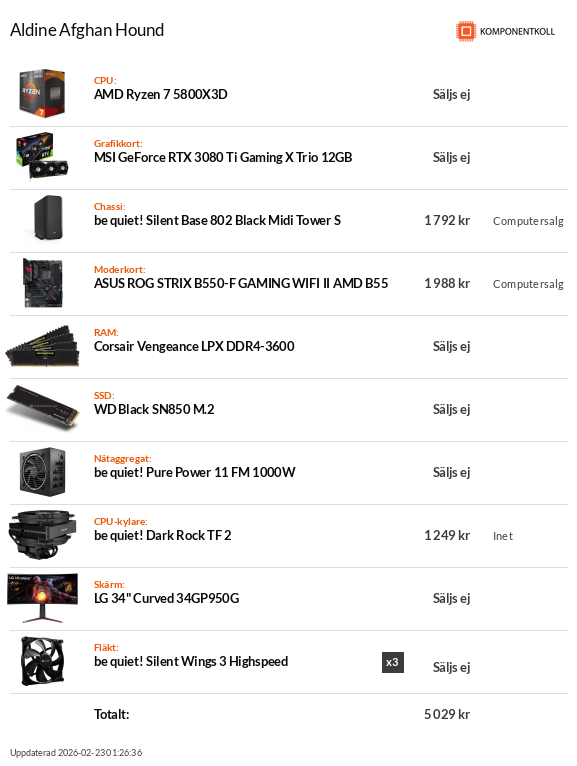This screenshot has width=577, height=766.
Task: Click the KOMPONENTKOLL brand text
Action: (x=517, y=32)
